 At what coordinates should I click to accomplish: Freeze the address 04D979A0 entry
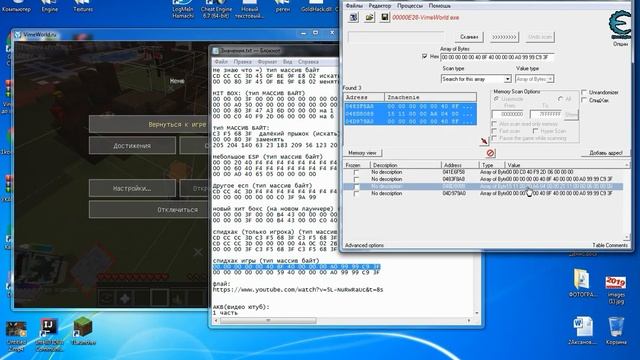[x=356, y=193]
